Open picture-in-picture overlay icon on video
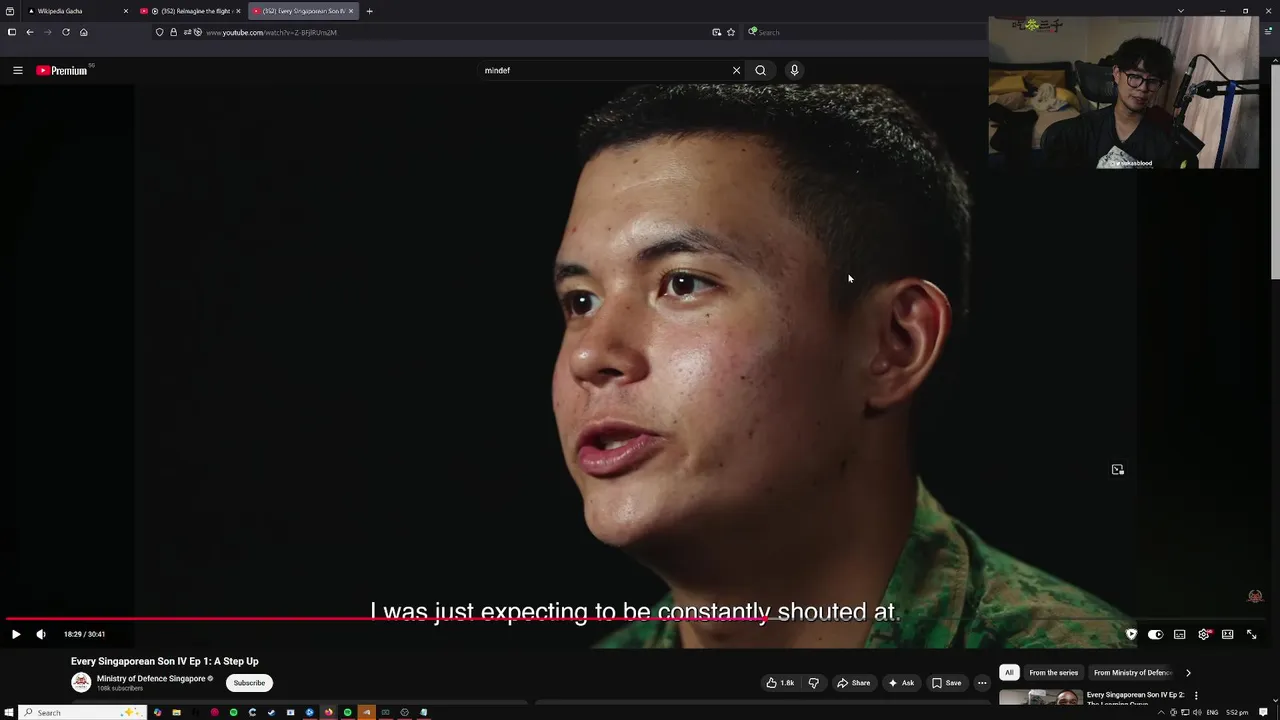 coord(1117,470)
